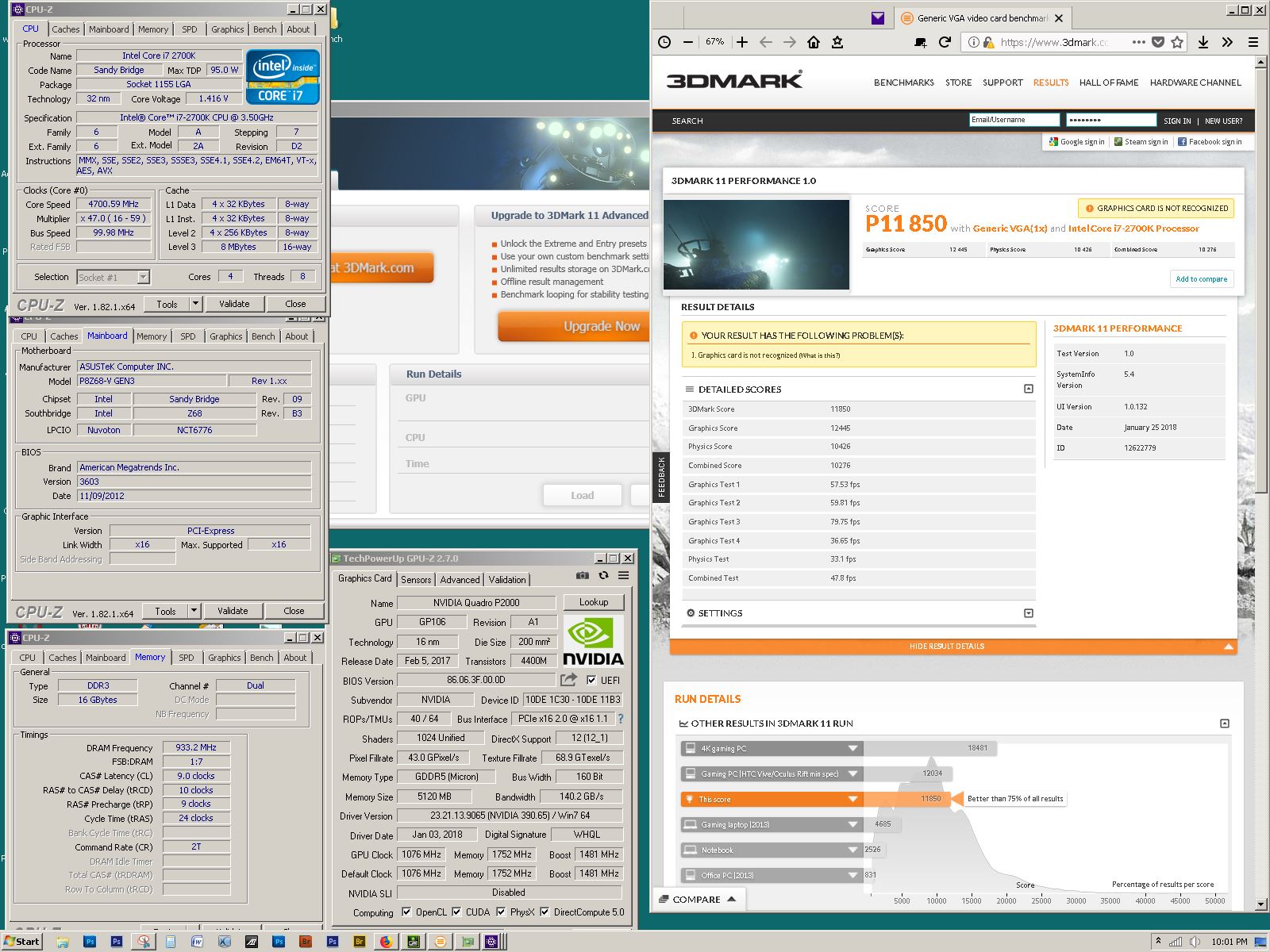Open the Selection Socket #1 combo box
The width and height of the screenshot is (1270, 952).
pos(114,277)
